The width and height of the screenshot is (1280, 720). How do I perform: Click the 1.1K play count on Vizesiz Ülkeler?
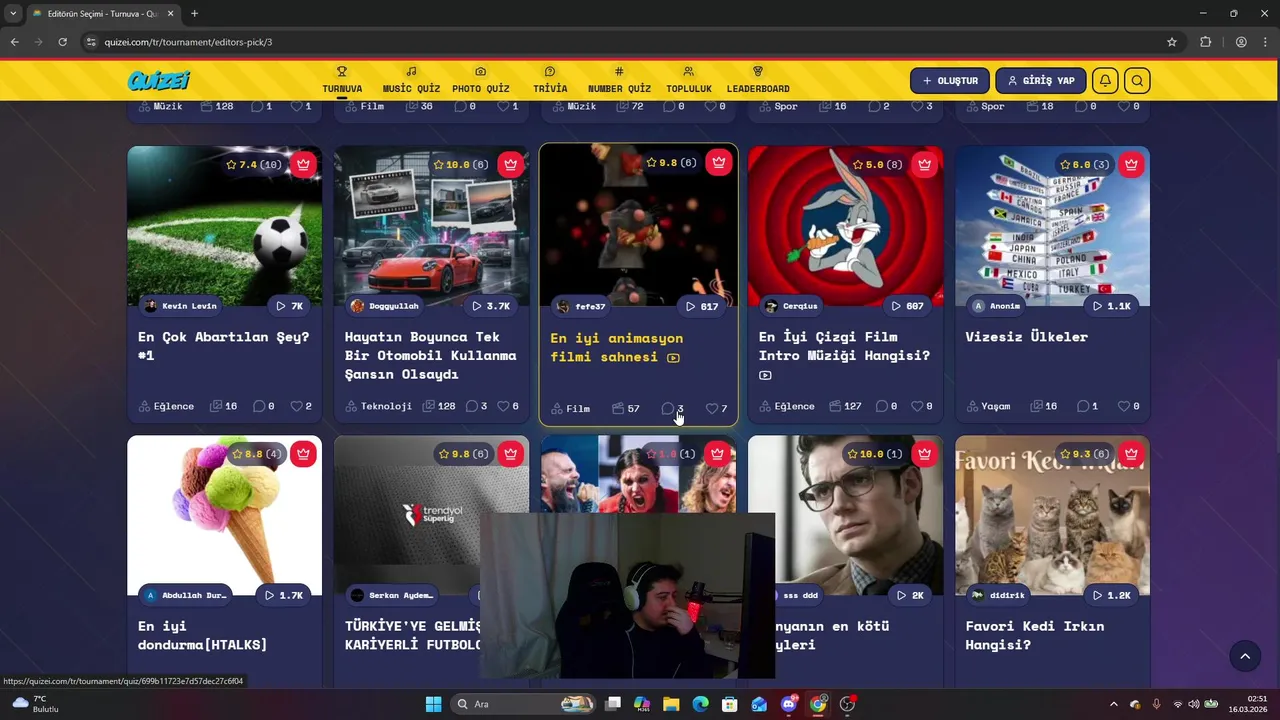tap(1112, 306)
